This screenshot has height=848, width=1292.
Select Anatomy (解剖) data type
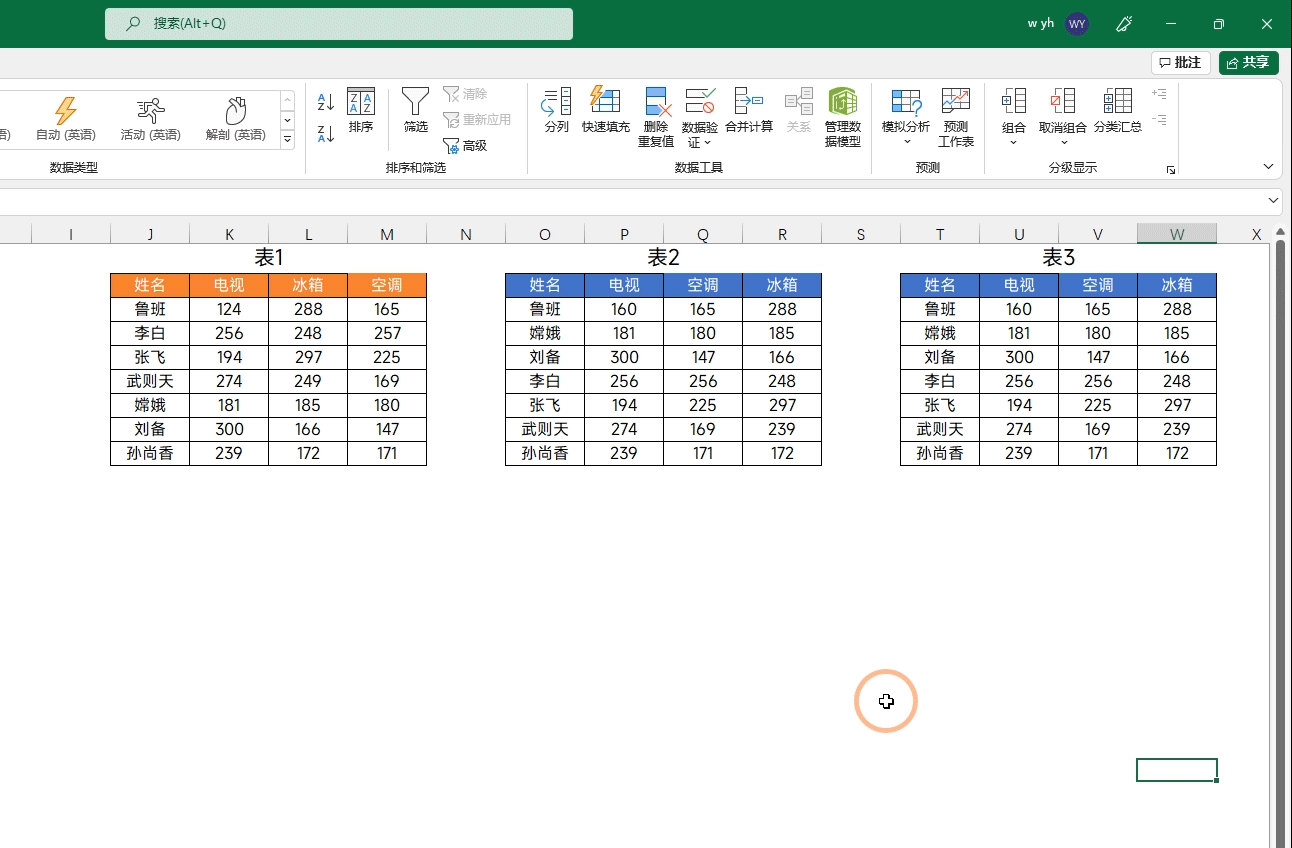pyautogui.click(x=236, y=118)
